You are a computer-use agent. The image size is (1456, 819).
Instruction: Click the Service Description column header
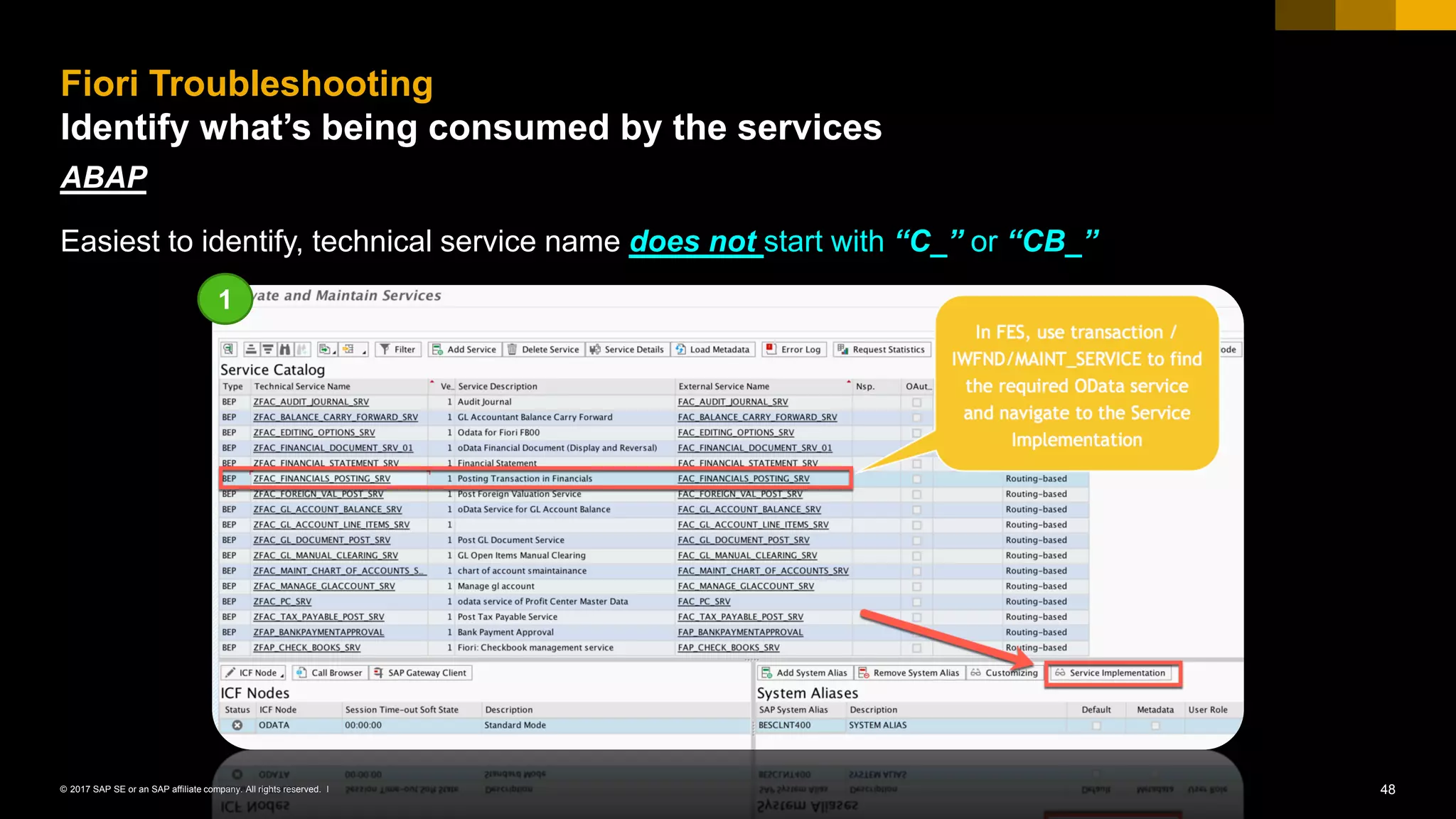click(564, 386)
